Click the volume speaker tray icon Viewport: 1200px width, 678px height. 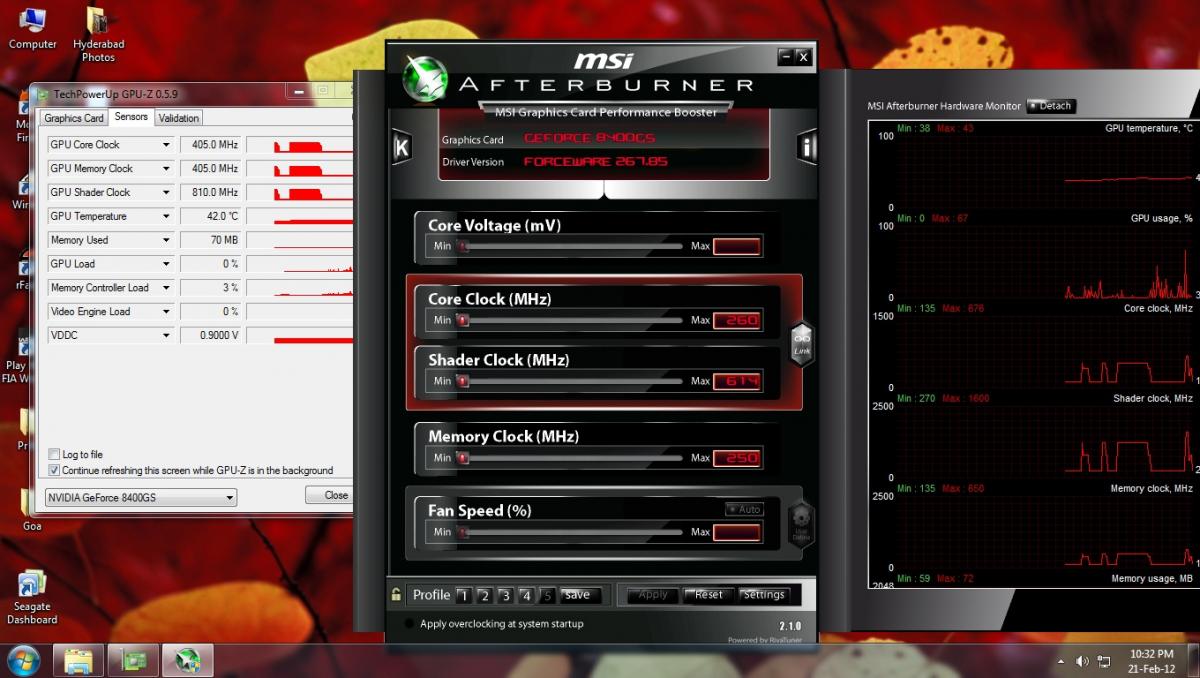tap(1082, 661)
